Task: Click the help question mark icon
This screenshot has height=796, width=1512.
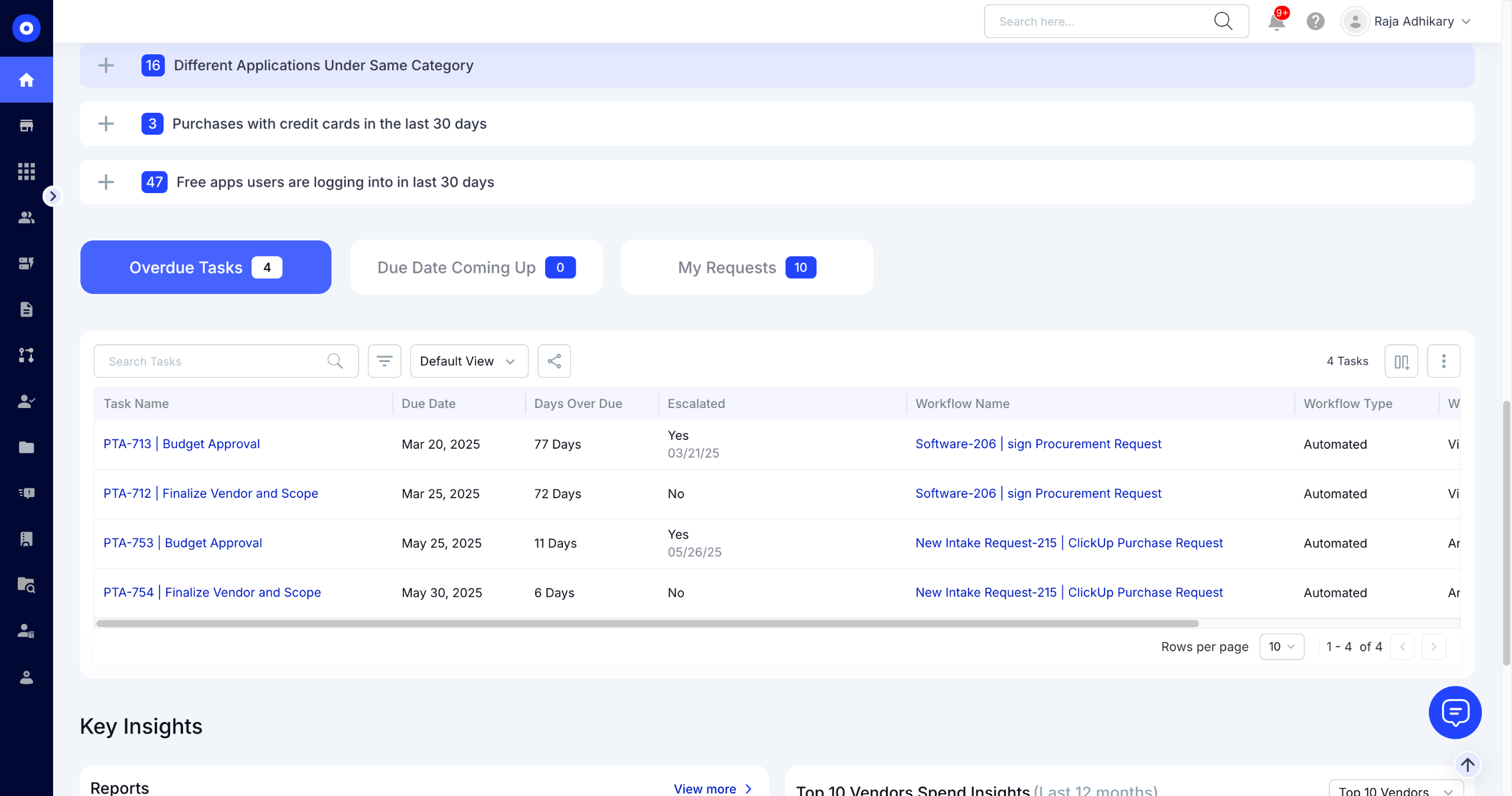Action: (1315, 22)
